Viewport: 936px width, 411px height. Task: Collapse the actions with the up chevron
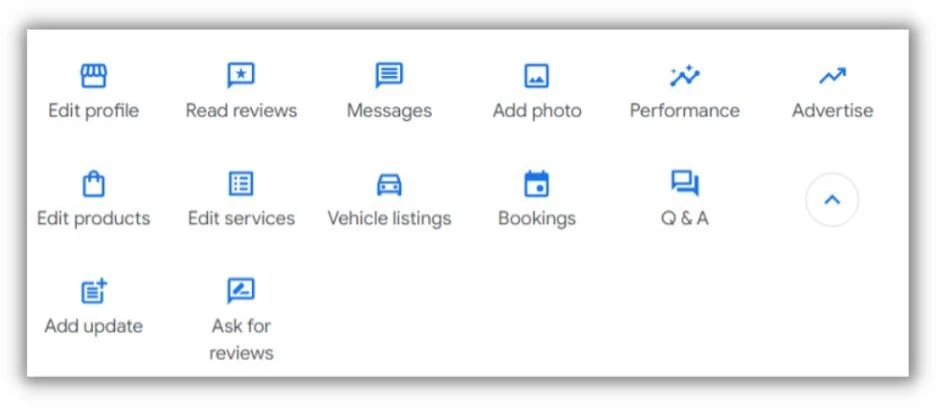[832, 200]
